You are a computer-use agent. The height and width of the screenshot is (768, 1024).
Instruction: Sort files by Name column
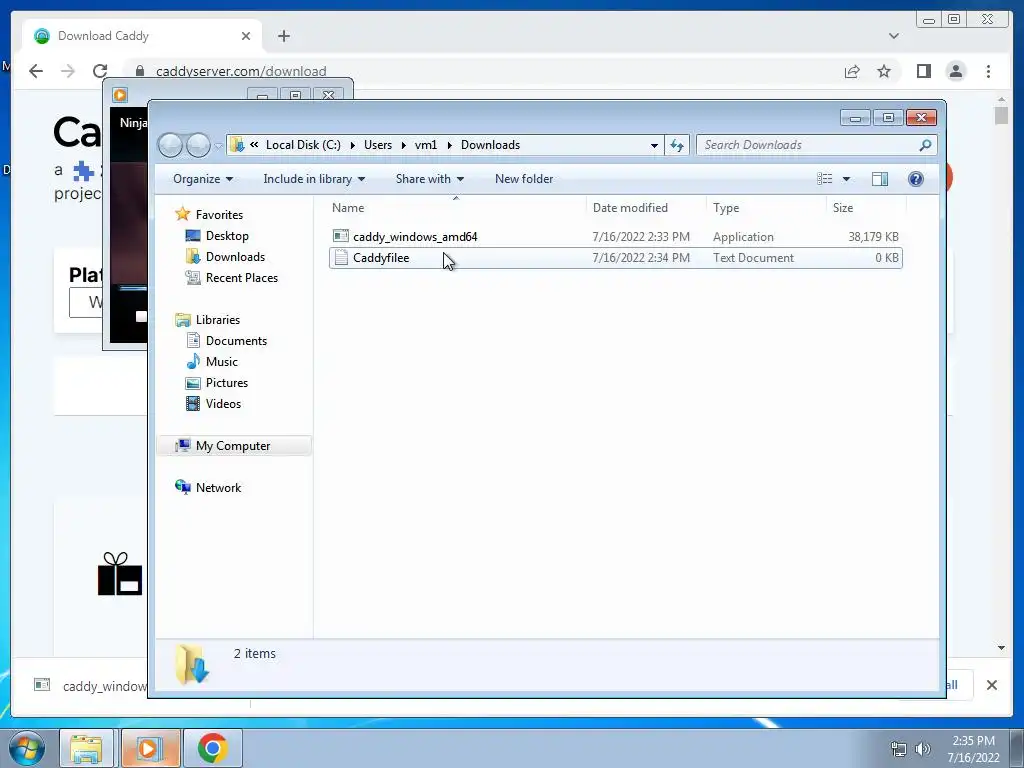pyautogui.click(x=456, y=208)
